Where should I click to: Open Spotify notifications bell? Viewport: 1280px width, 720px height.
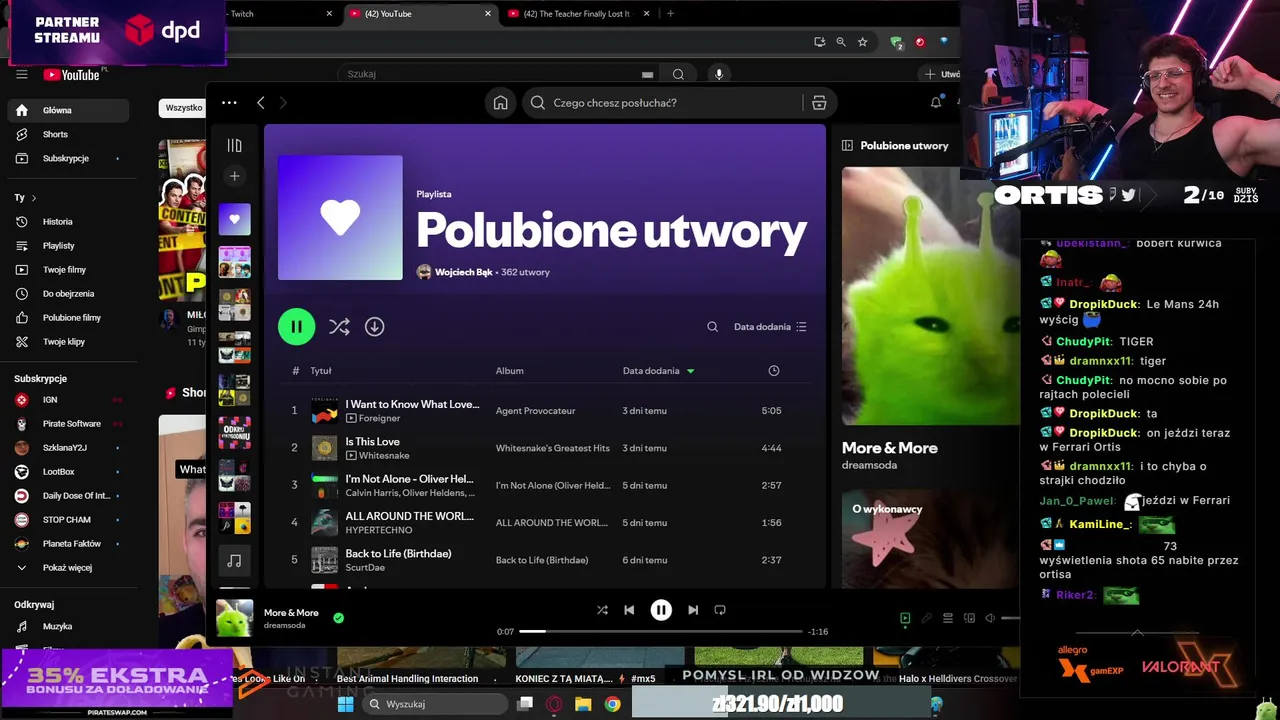pyautogui.click(x=936, y=102)
